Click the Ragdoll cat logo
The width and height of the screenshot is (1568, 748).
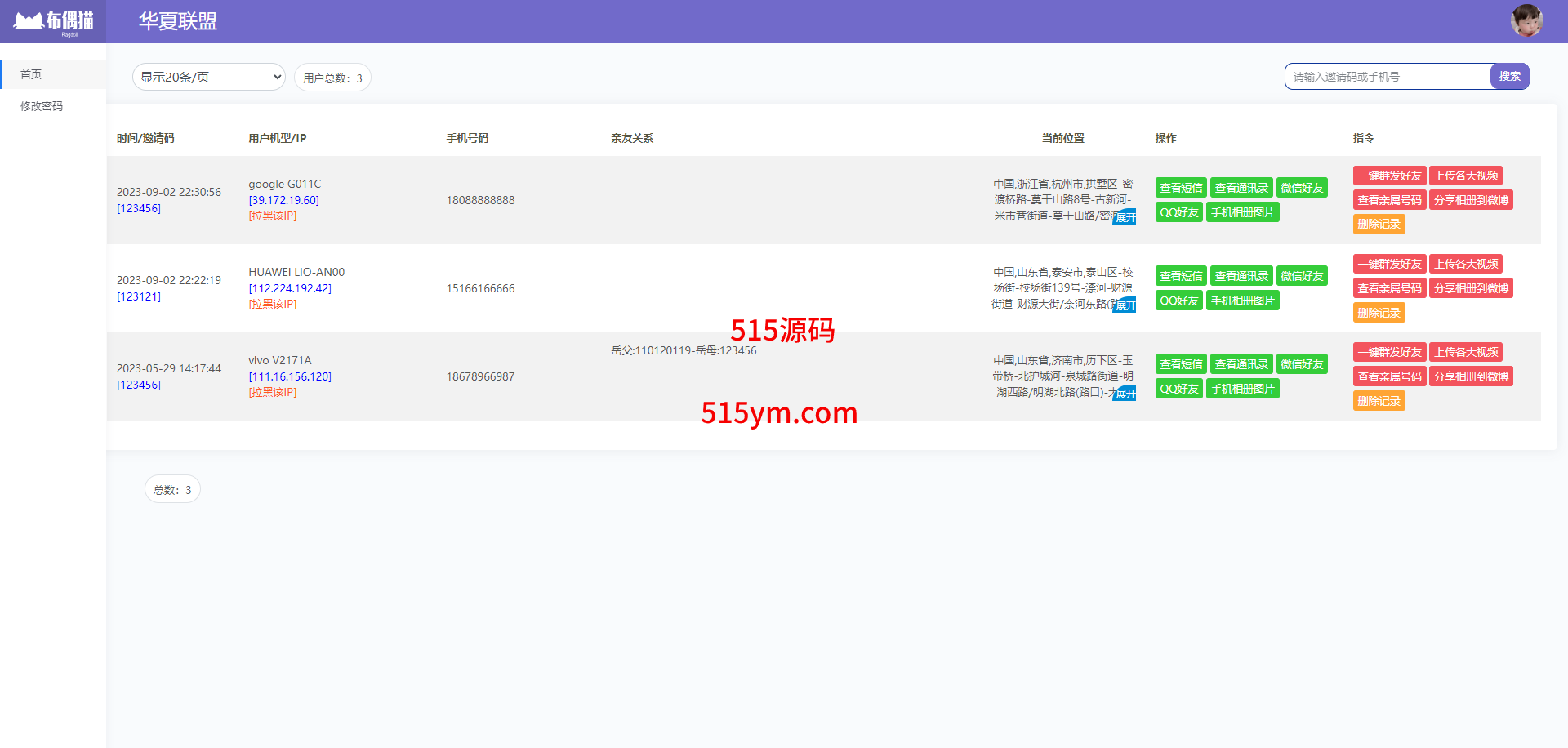click(x=53, y=22)
